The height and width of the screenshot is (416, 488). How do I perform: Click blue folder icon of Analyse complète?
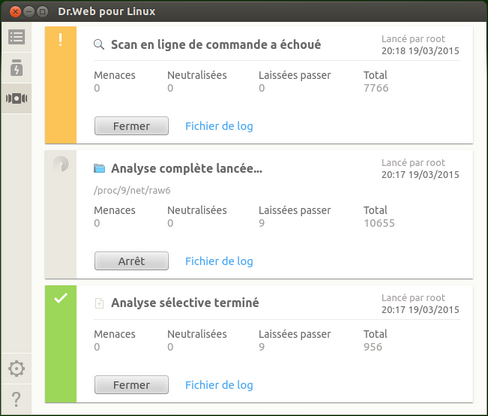(99, 168)
